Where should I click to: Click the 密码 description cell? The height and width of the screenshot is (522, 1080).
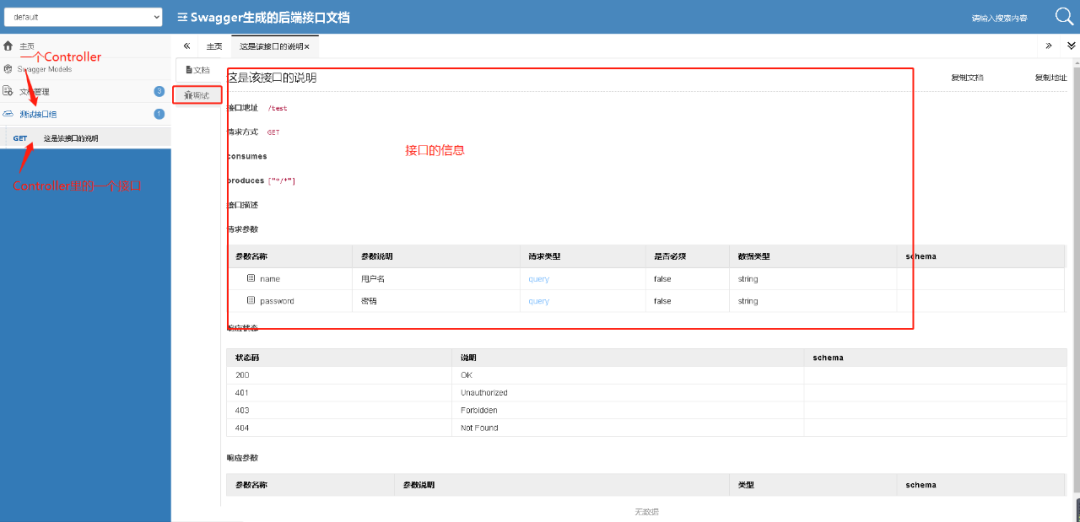436,301
